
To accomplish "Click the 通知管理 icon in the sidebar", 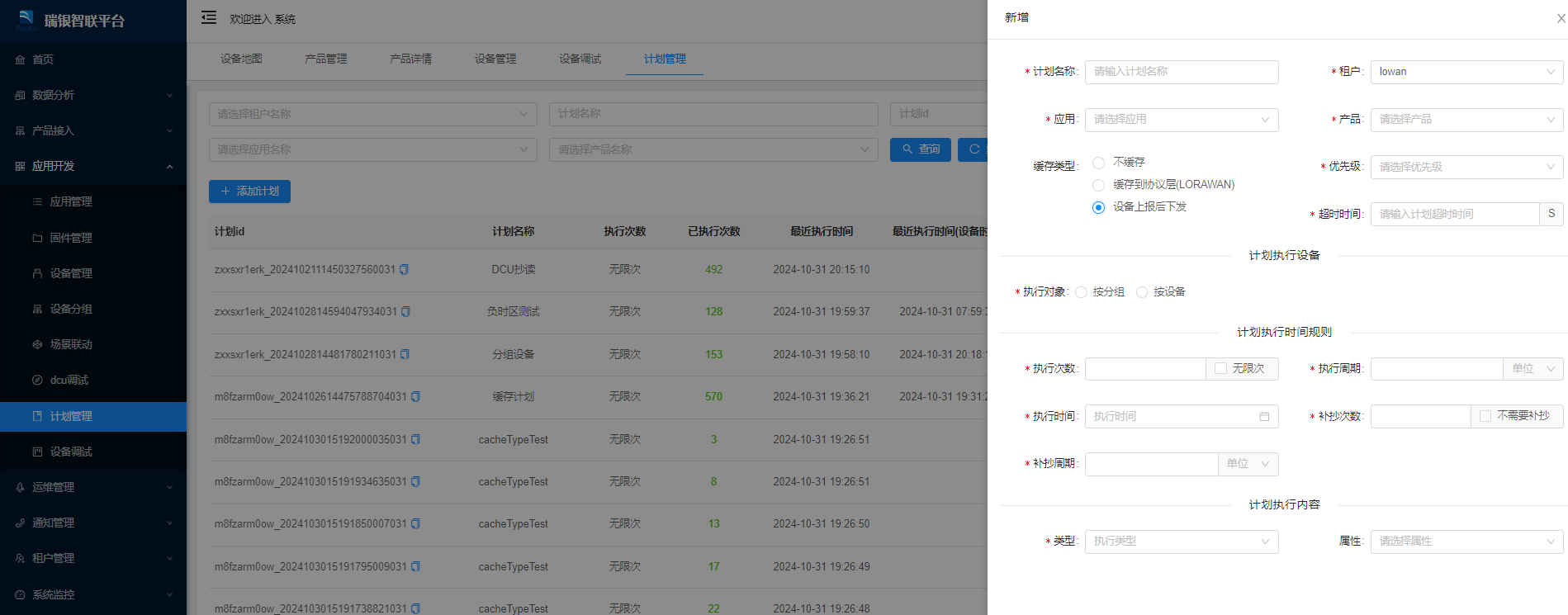I will [x=20, y=523].
